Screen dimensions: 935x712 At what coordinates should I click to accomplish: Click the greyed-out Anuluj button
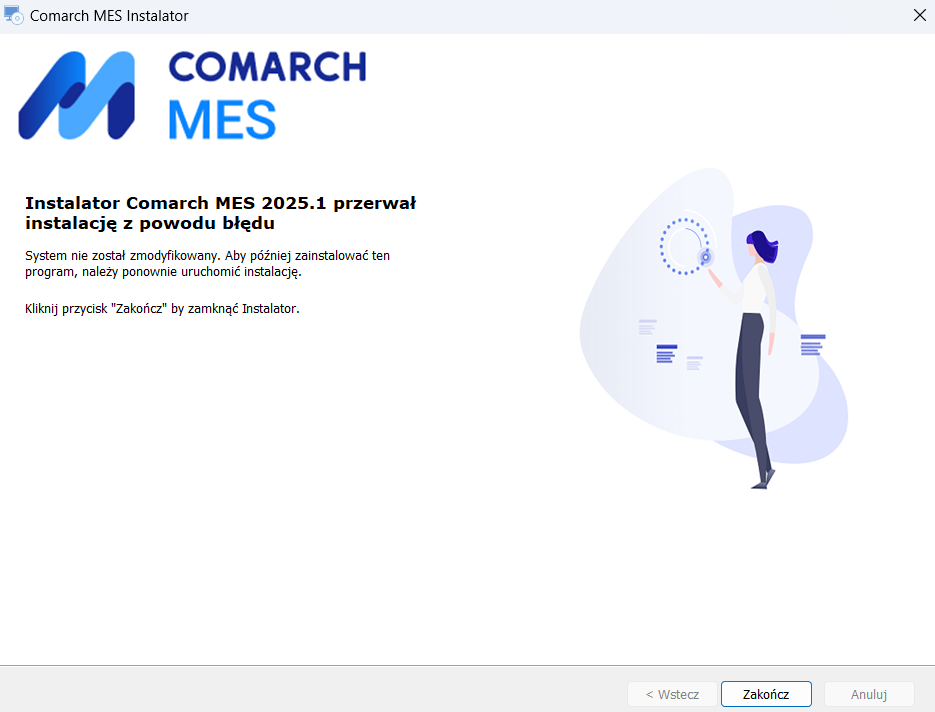(869, 694)
